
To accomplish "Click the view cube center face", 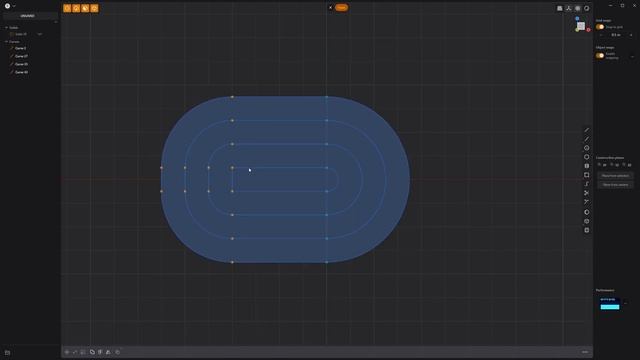I will click(581, 26).
